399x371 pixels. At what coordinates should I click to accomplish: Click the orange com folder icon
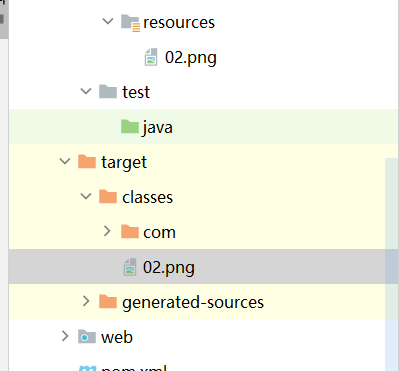click(130, 231)
